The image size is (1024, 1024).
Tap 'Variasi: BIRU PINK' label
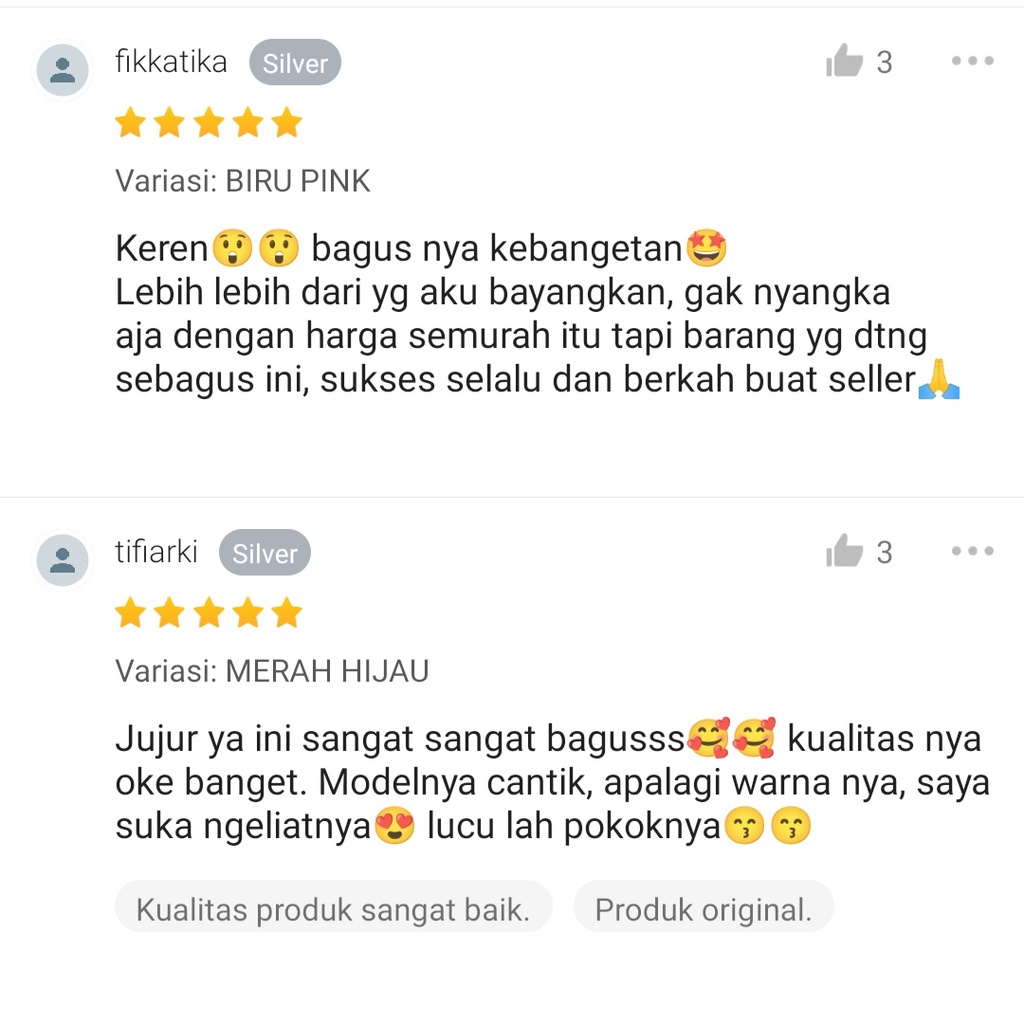[243, 181]
